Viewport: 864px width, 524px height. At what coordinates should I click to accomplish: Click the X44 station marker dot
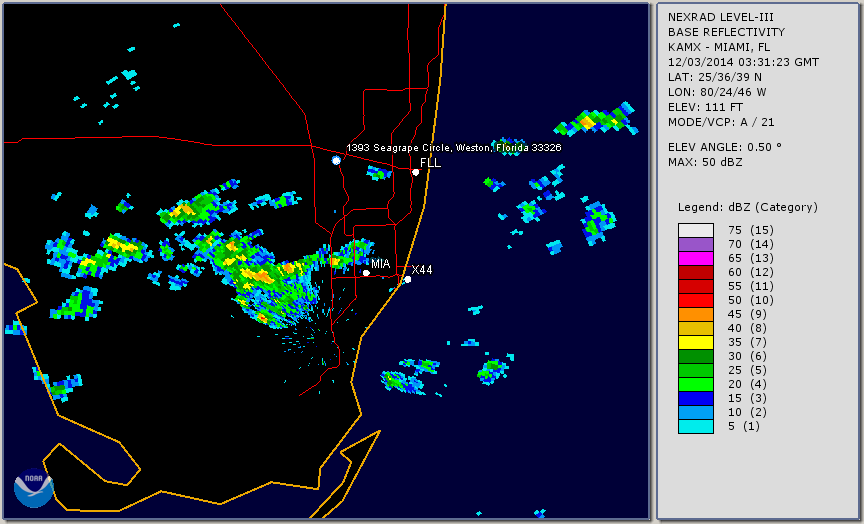tap(407, 280)
